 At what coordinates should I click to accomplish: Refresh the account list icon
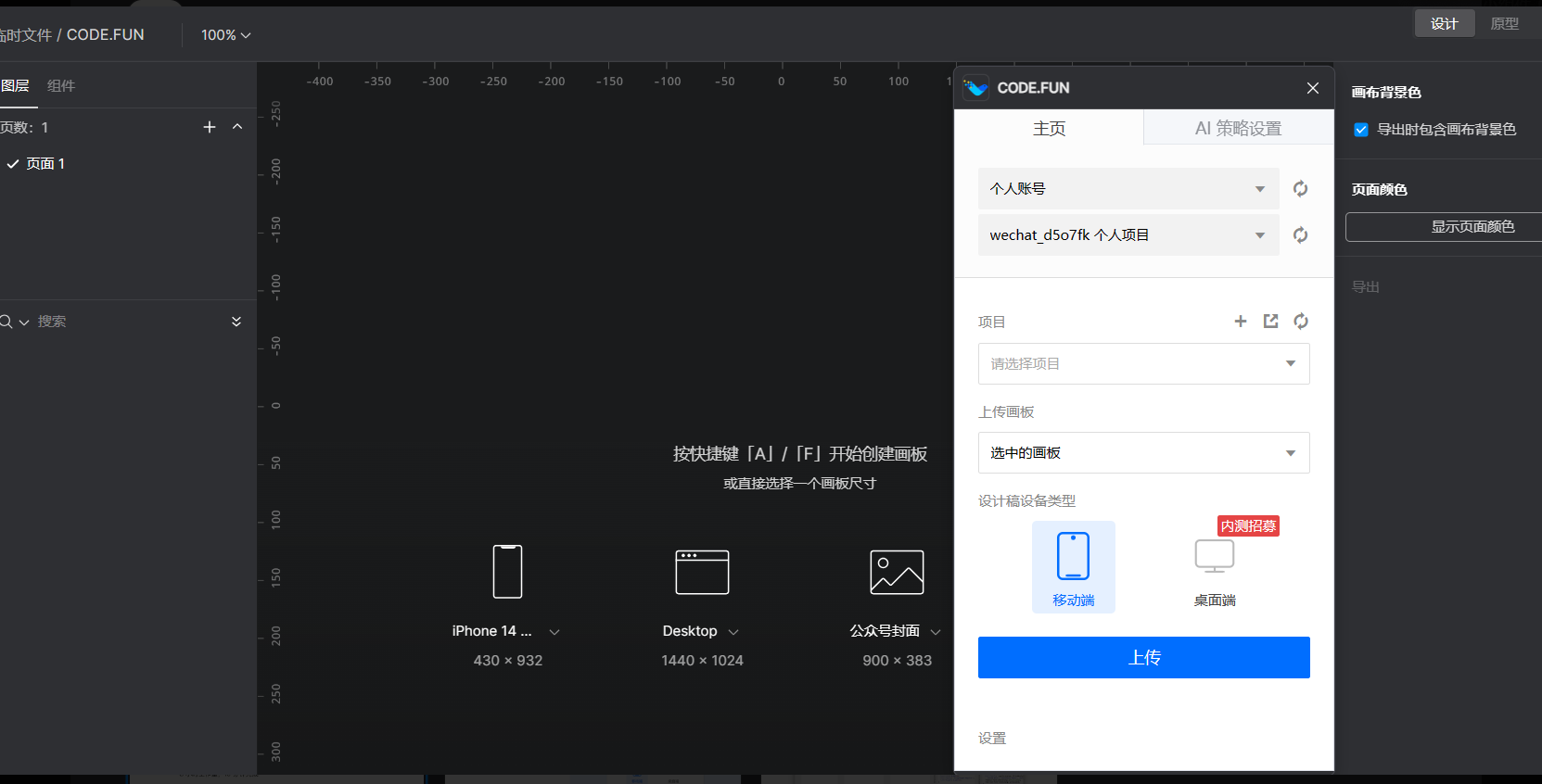(x=1301, y=188)
